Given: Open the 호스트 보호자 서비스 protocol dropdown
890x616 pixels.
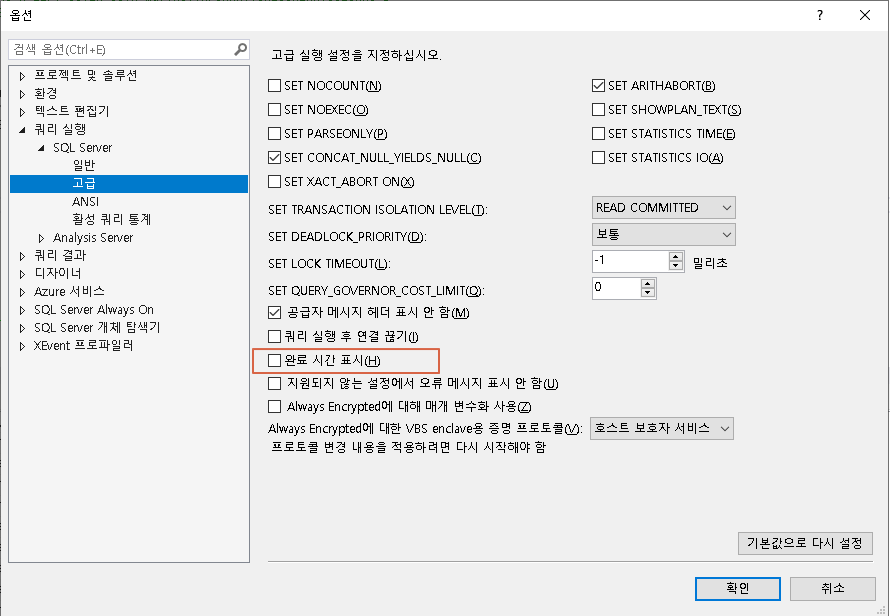Looking at the screenshot, I should [662, 429].
